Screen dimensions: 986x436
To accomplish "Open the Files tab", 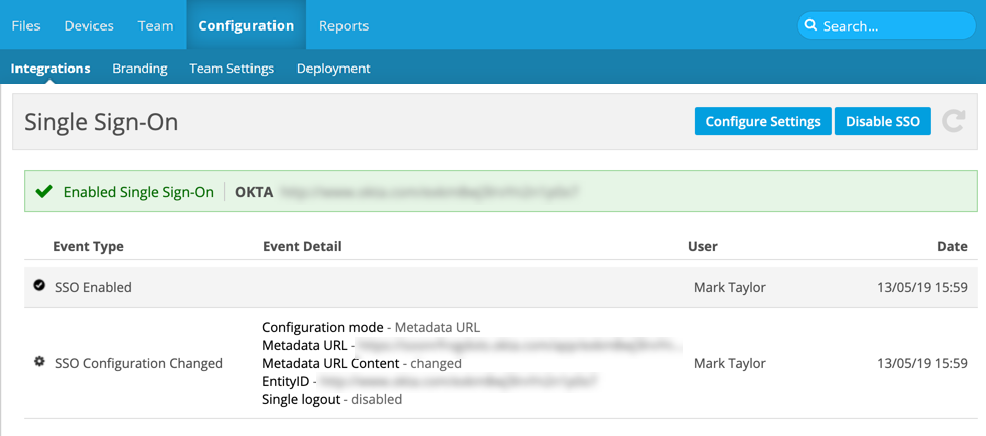I will click(x=26, y=26).
